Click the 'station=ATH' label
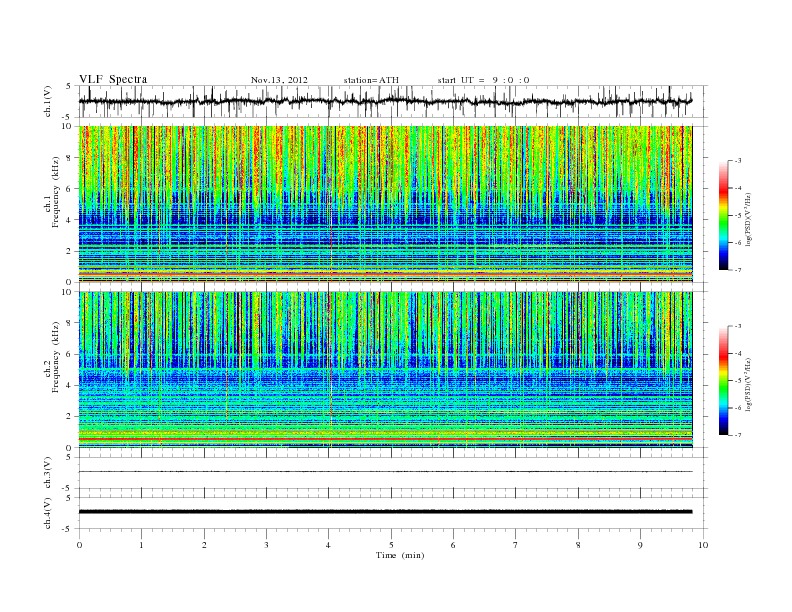The image size is (792, 612). 371,80
